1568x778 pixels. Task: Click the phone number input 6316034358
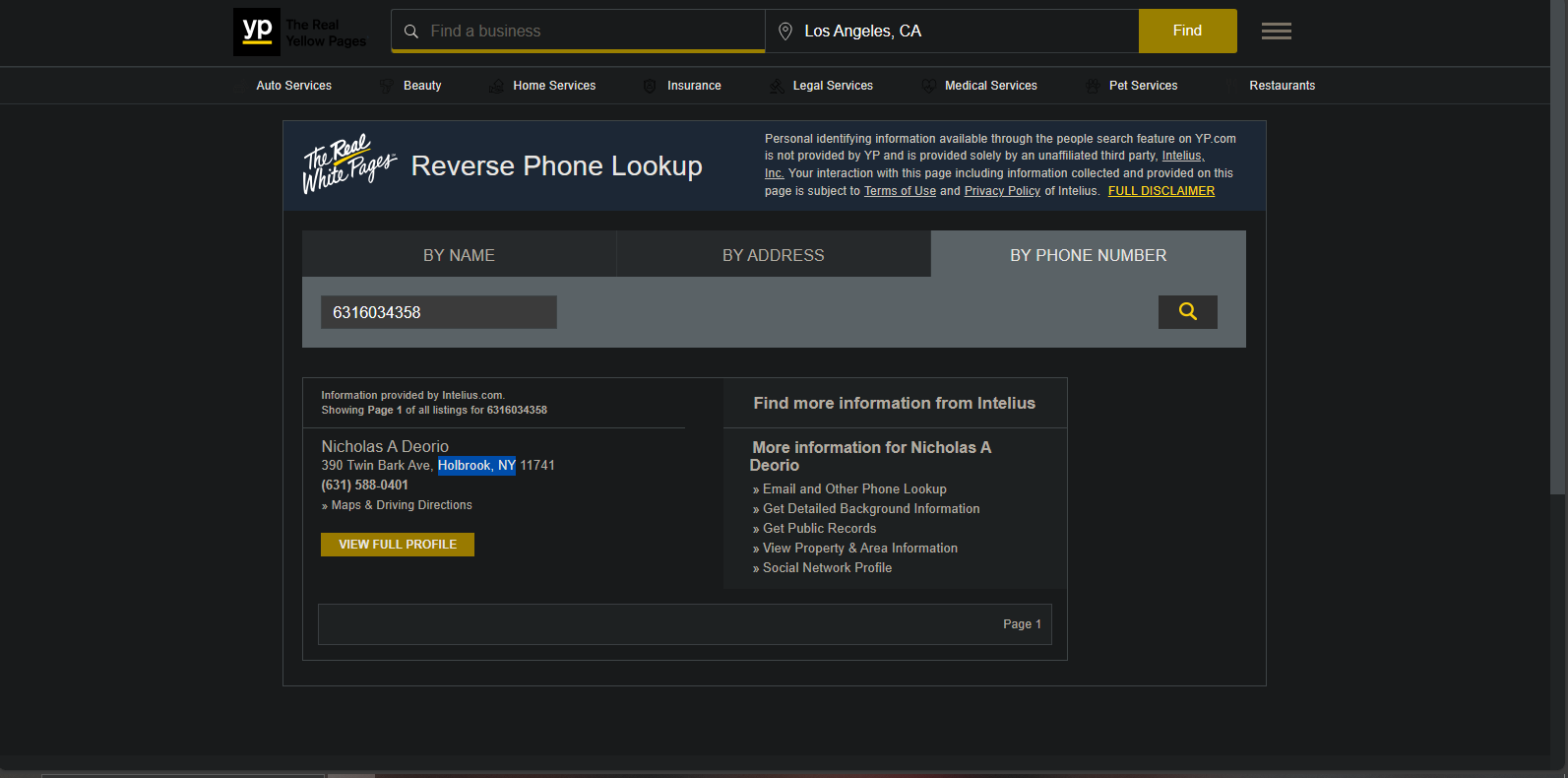pos(439,312)
